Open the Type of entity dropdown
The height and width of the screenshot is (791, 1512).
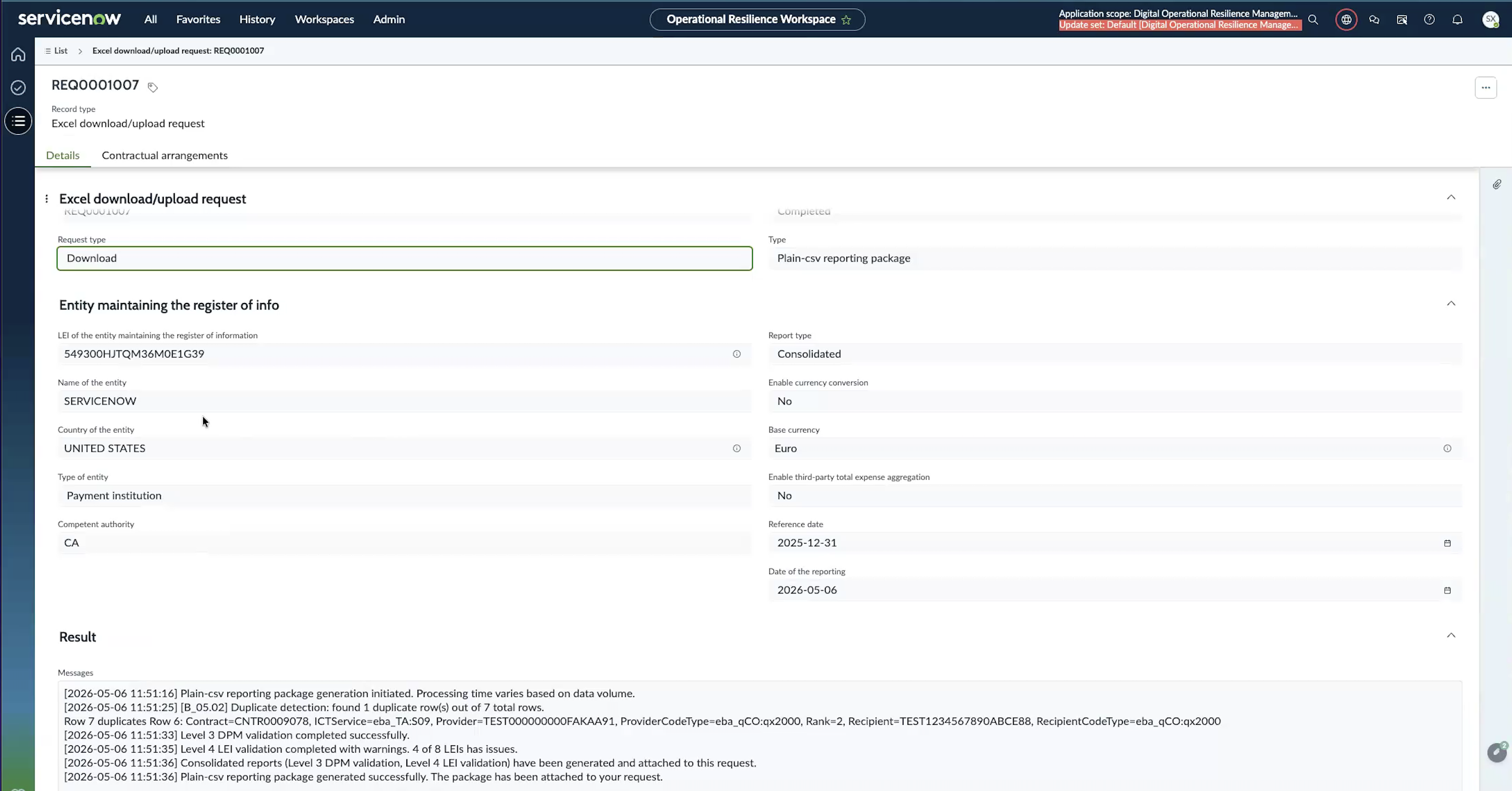(404, 496)
